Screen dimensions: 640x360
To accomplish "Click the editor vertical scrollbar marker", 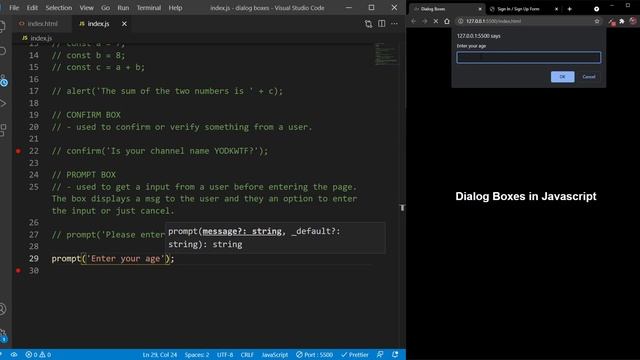I will [402, 208].
